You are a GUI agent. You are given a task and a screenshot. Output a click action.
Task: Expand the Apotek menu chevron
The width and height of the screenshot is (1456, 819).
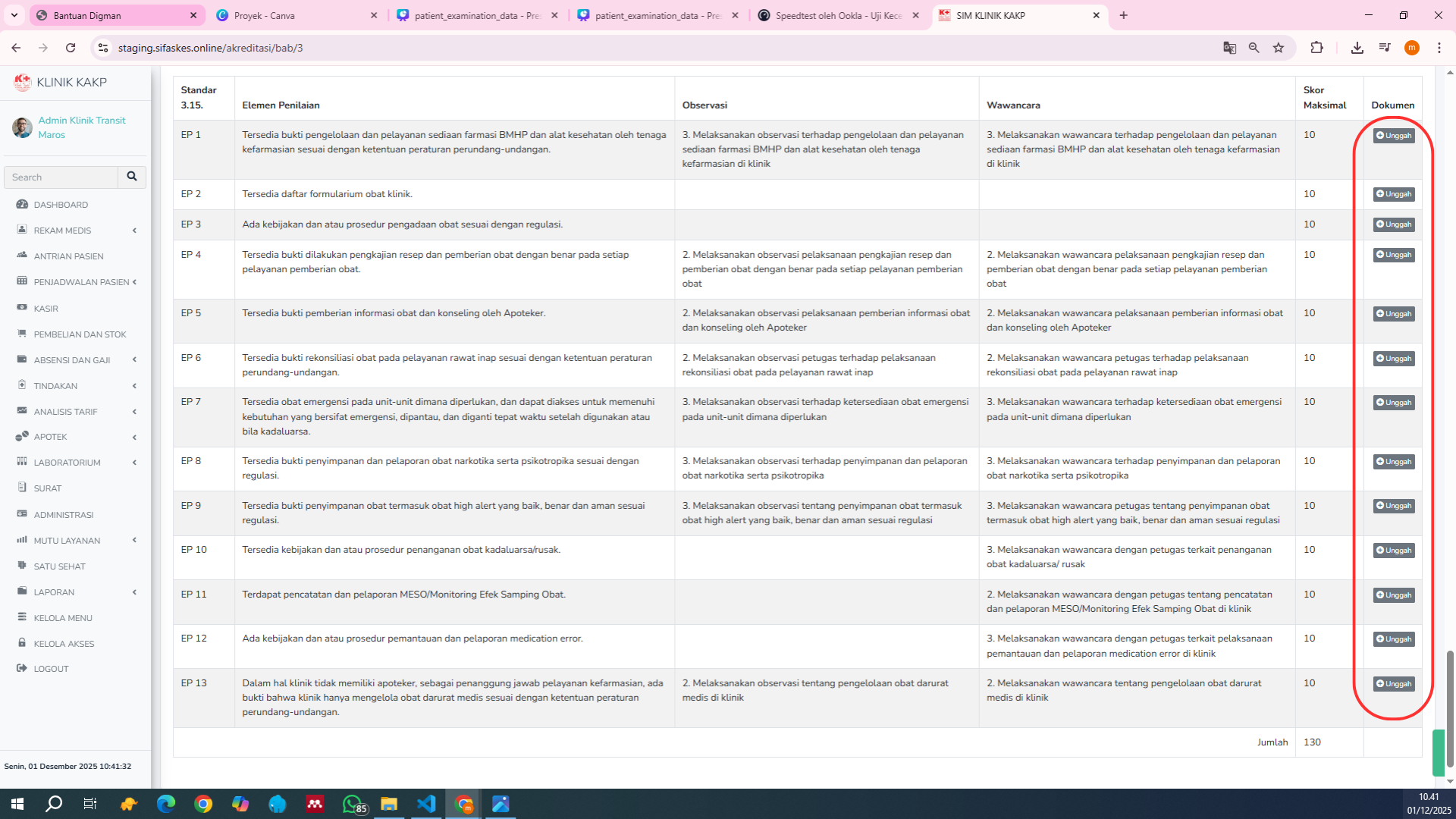pyautogui.click(x=134, y=437)
